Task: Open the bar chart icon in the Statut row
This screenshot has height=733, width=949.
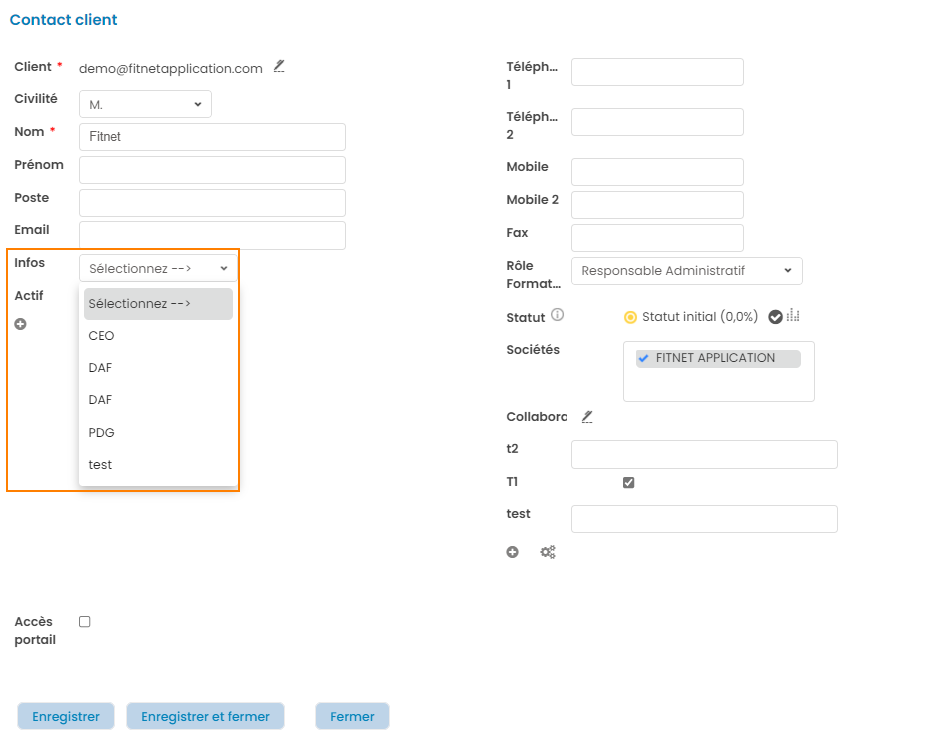Action: coord(794,316)
